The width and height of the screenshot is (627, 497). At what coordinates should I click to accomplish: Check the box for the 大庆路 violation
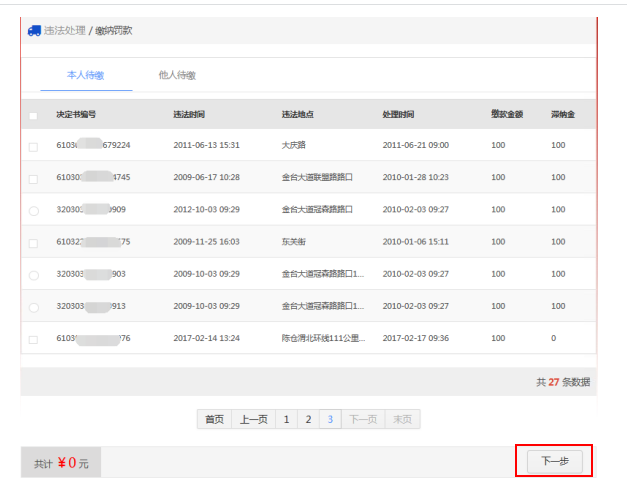pyautogui.click(x=33, y=146)
